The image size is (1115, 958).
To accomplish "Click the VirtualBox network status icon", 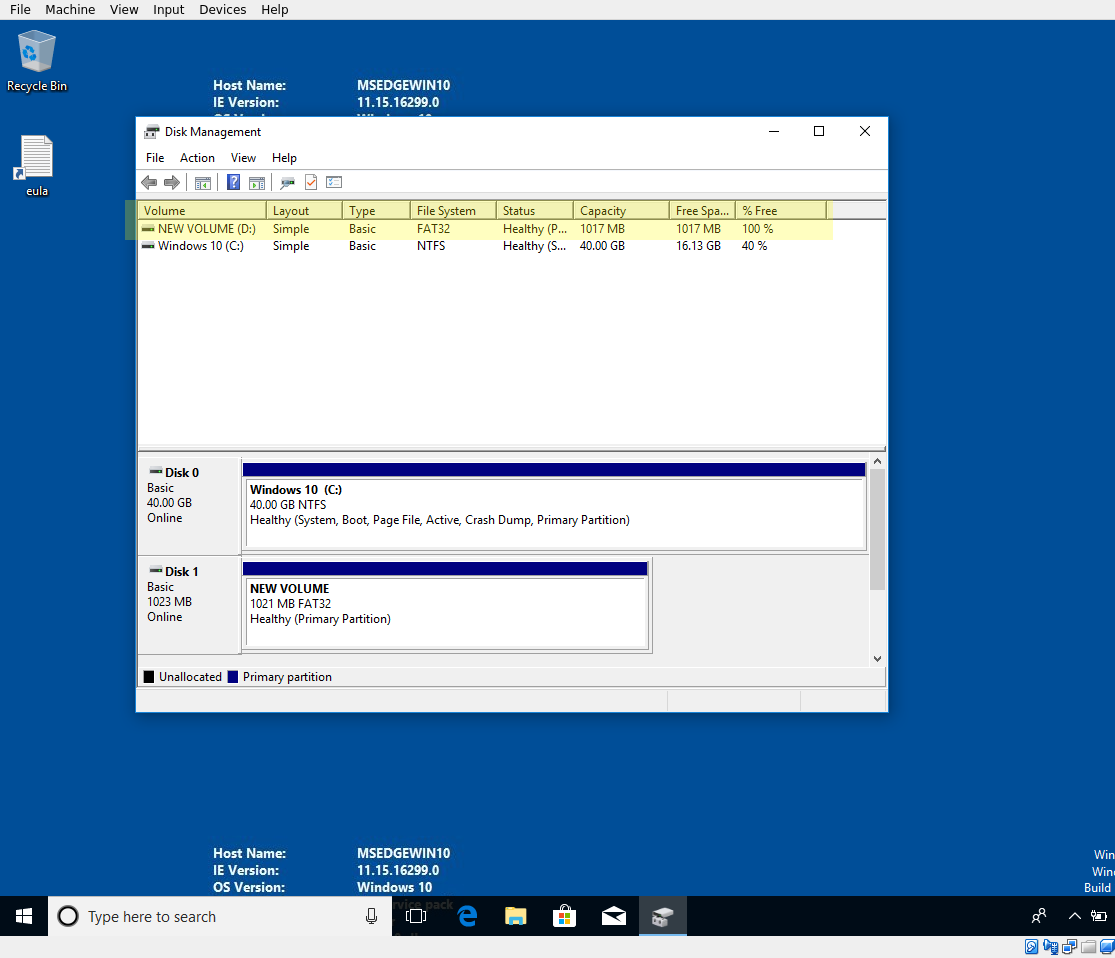I will click(x=1069, y=947).
